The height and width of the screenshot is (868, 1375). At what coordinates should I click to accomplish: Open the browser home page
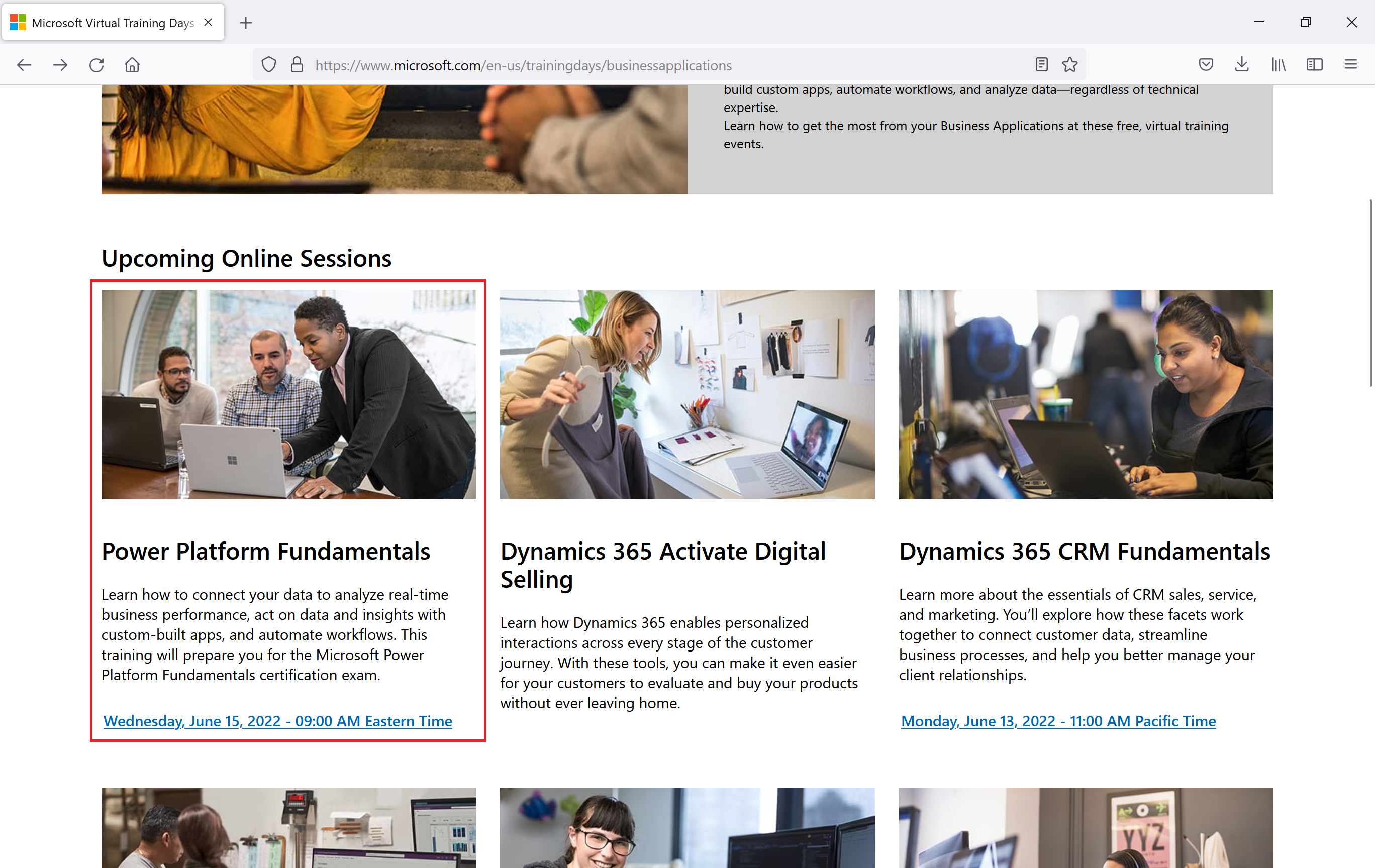(x=132, y=65)
